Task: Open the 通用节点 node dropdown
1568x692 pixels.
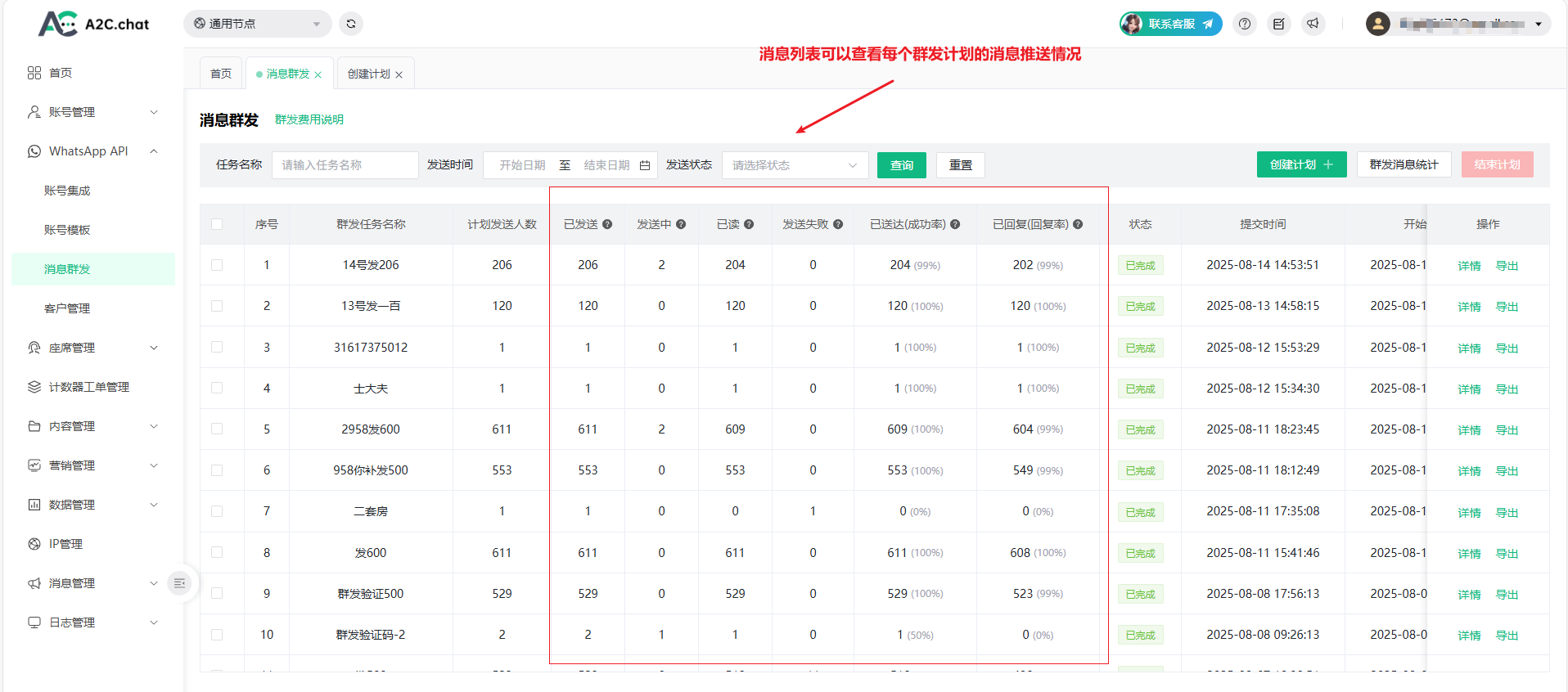Action: point(257,24)
